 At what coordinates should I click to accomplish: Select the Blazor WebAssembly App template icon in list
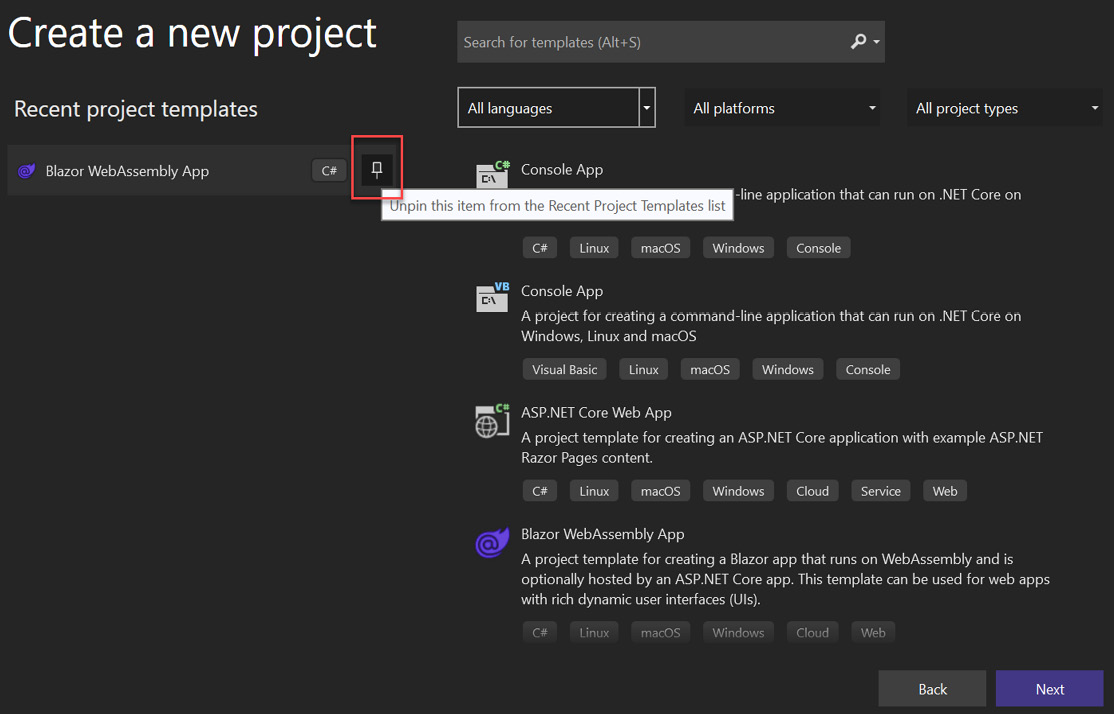pos(492,543)
